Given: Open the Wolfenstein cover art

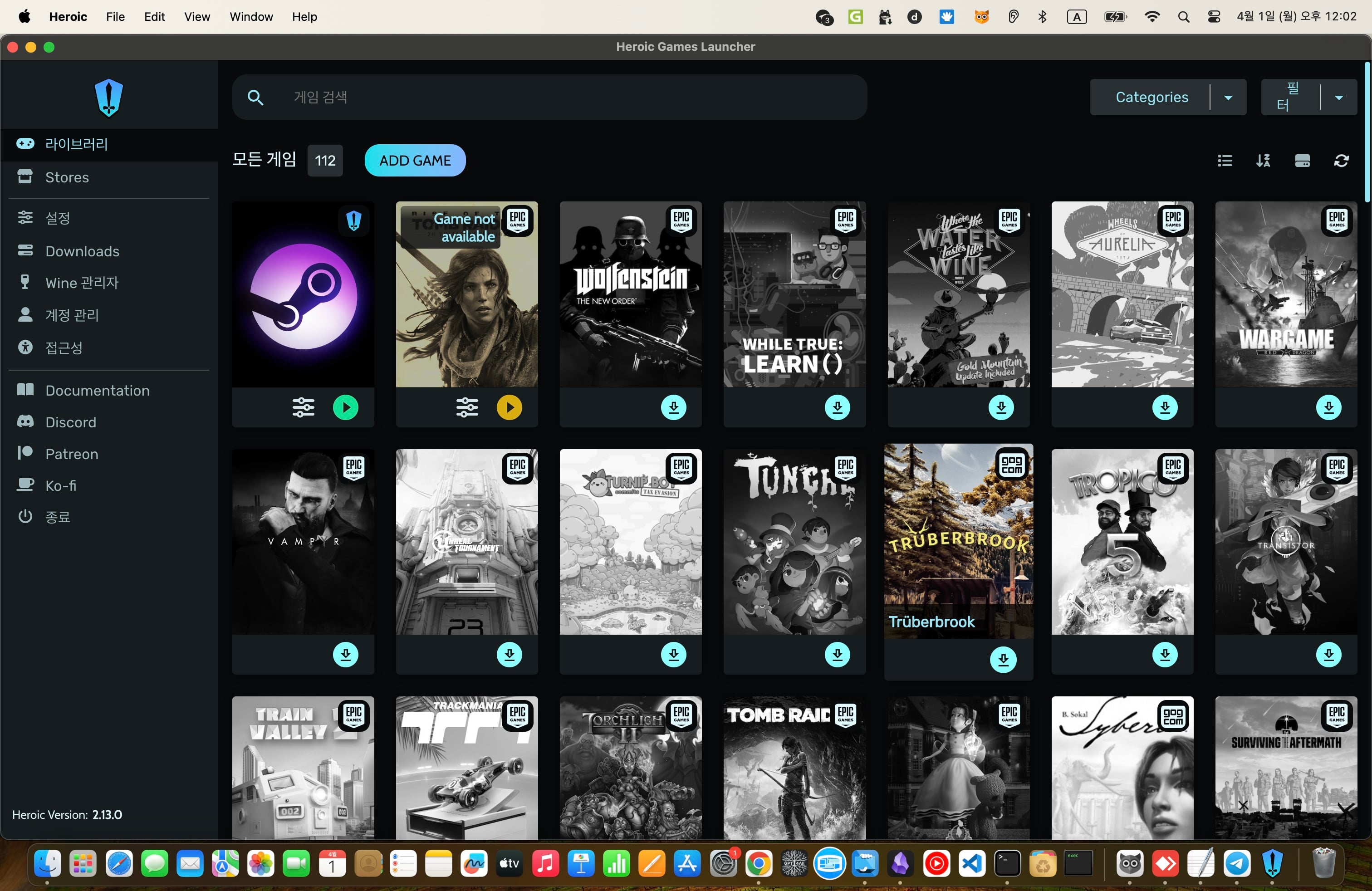Looking at the screenshot, I should [631, 294].
